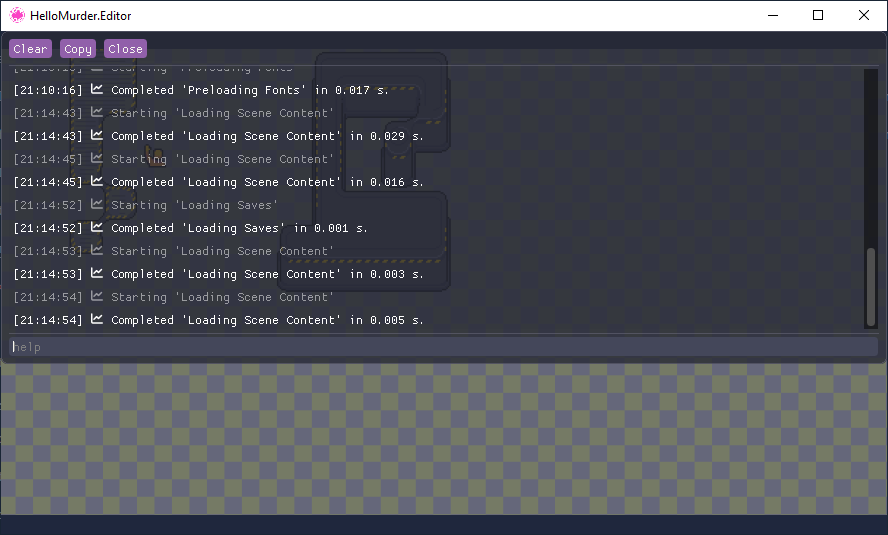This screenshot has width=888, height=535.
Task: Click the Clear button in the console
Action: coord(30,49)
